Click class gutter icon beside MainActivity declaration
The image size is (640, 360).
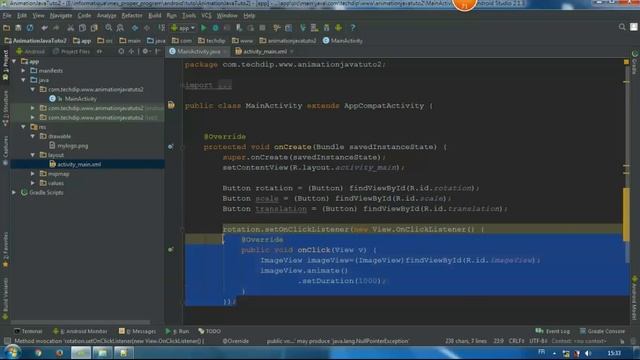pyautogui.click(x=171, y=105)
